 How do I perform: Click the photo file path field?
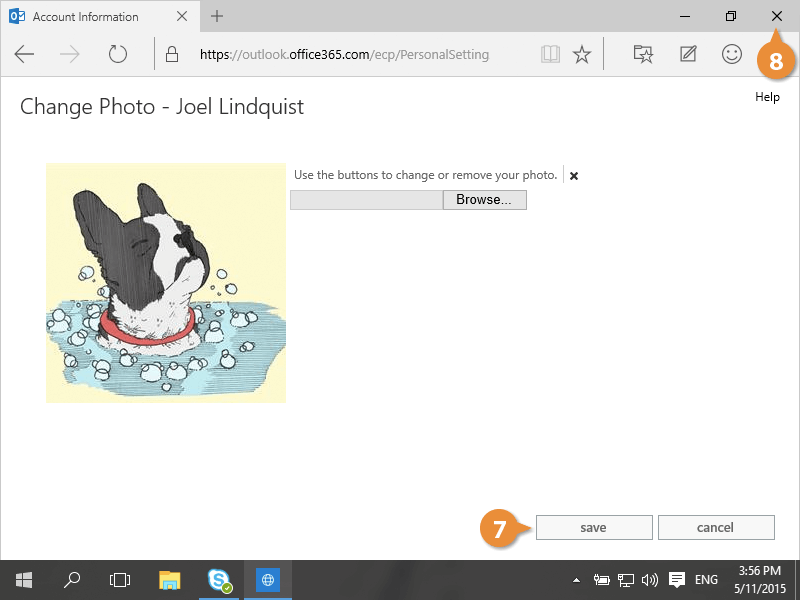click(366, 200)
